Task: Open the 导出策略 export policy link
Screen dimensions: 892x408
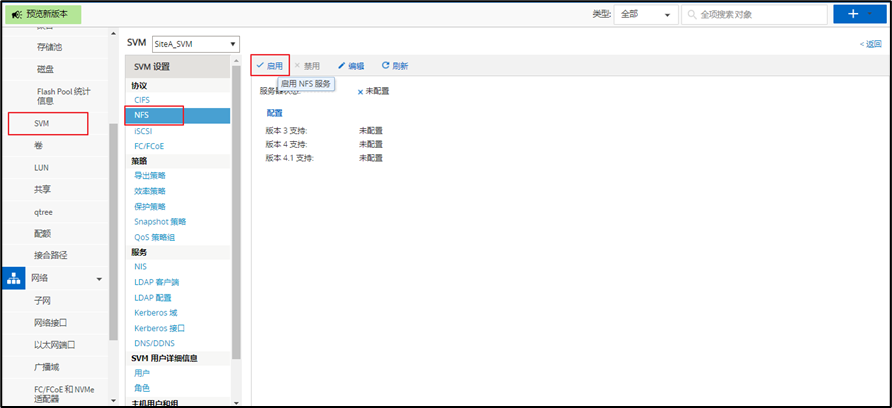Action: 150,175
